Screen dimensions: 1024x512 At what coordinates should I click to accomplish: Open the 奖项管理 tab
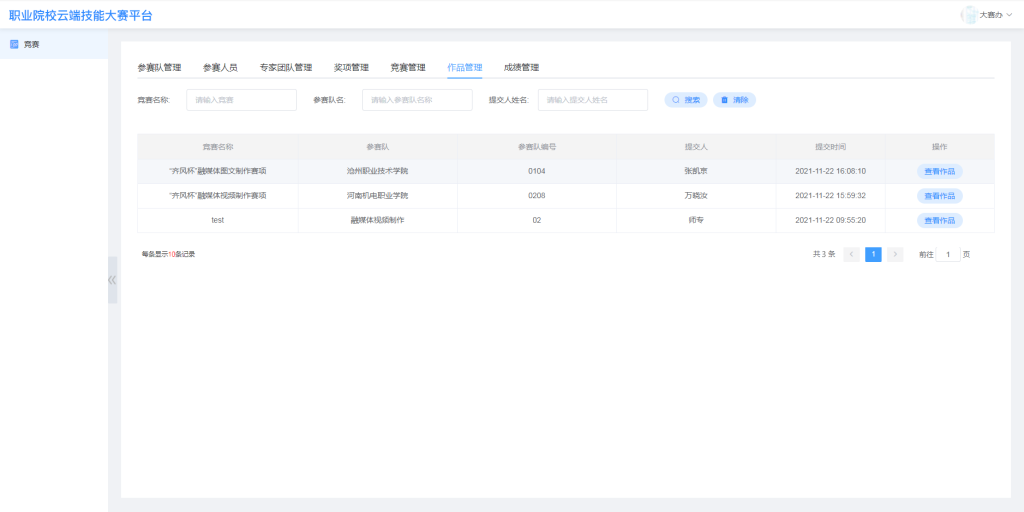351,68
